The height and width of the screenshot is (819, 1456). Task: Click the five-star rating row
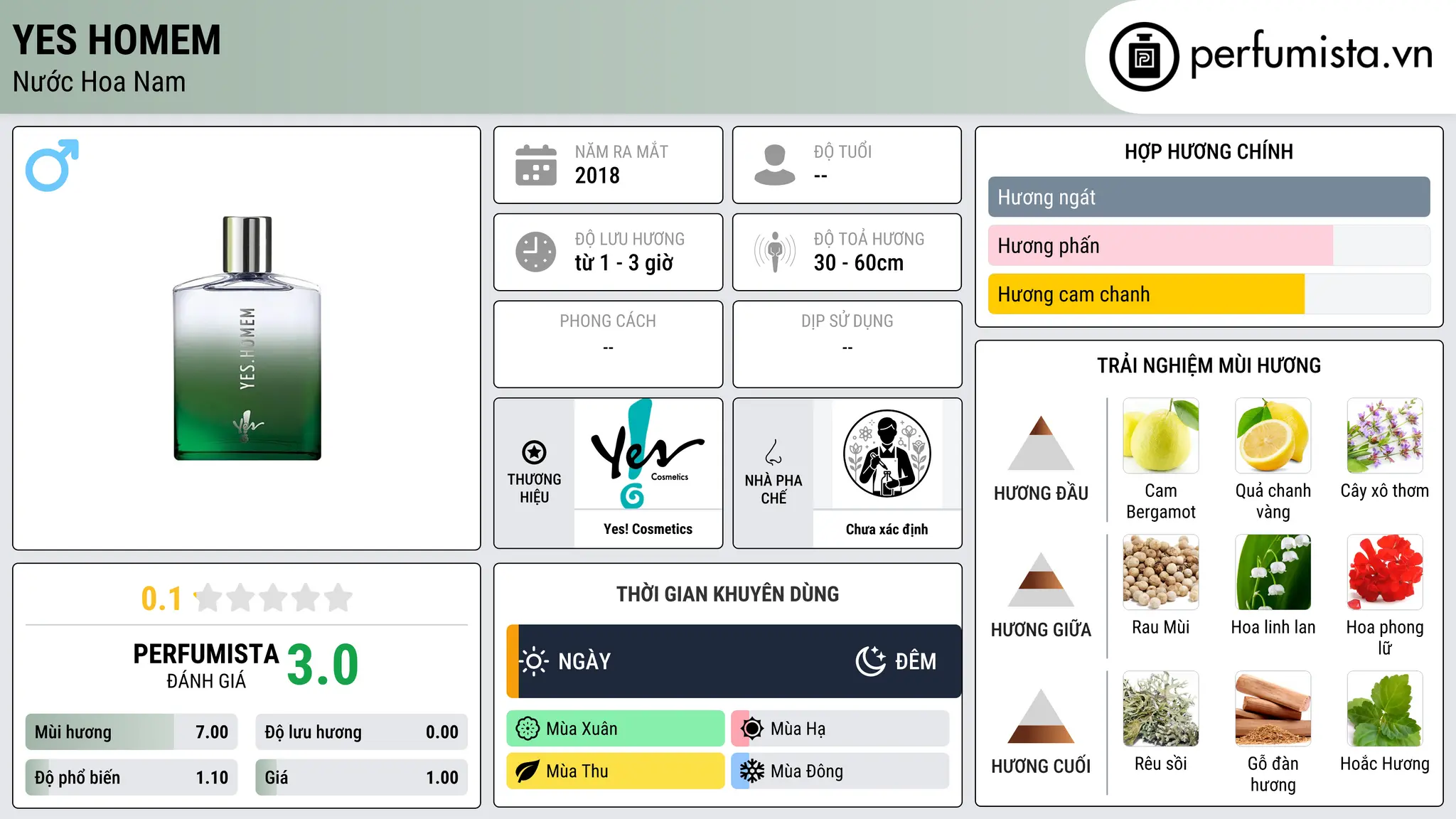[274, 598]
